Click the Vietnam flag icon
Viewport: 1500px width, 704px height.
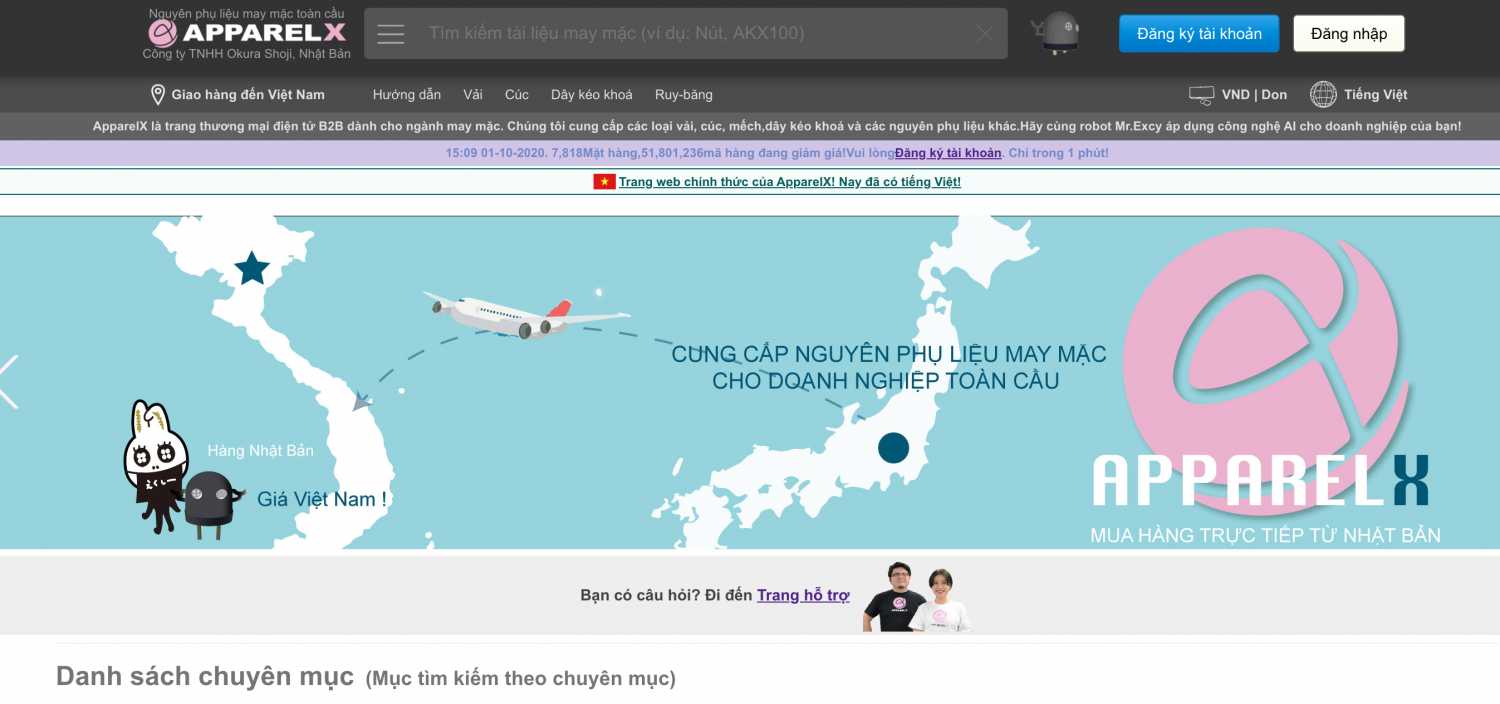pos(604,182)
